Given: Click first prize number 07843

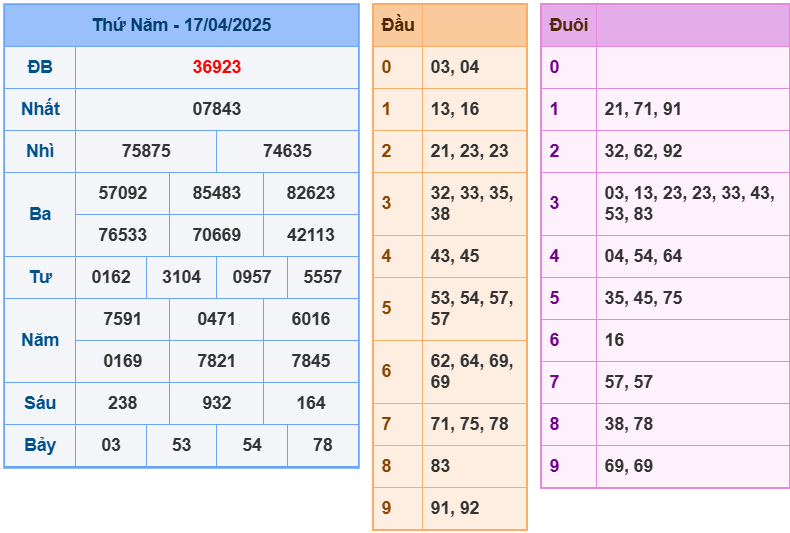Looking at the screenshot, I should (x=217, y=109).
